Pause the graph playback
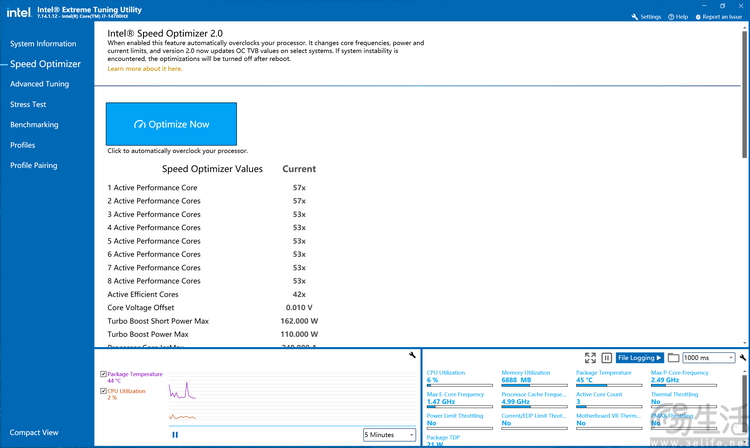Image resolution: width=750 pixels, height=448 pixels. pyautogui.click(x=175, y=435)
